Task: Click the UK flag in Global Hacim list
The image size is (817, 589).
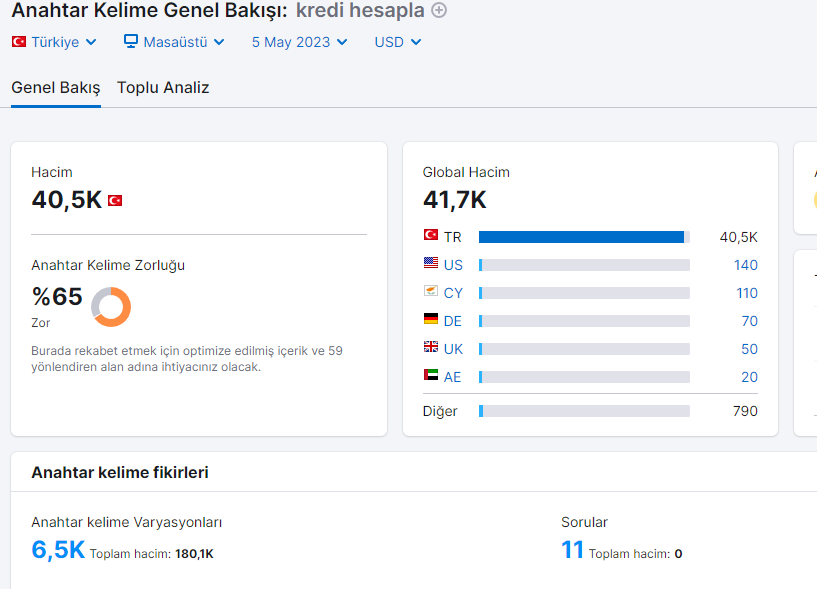Action: (x=431, y=347)
